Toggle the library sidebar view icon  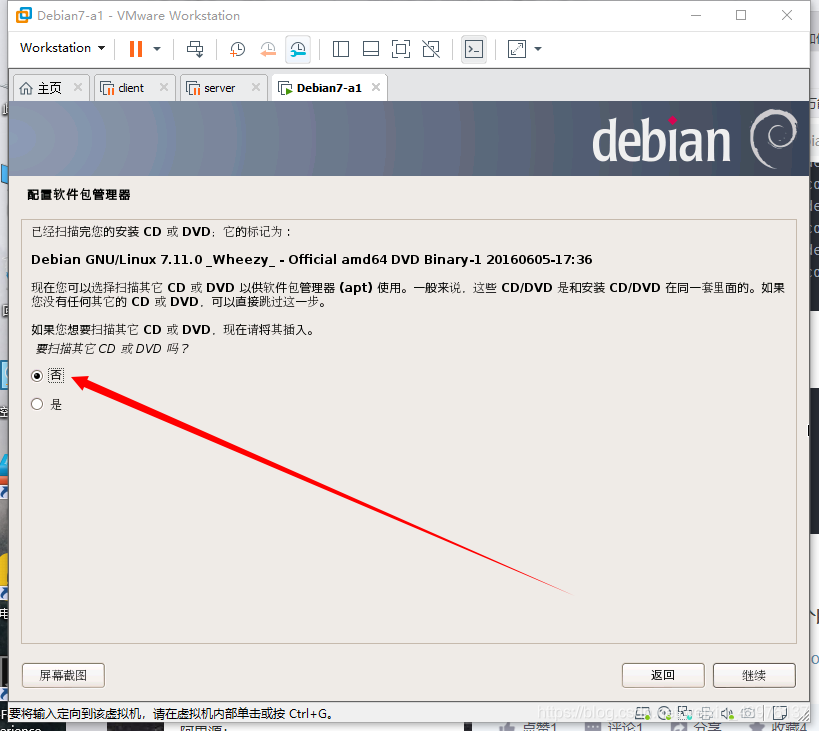coord(341,49)
